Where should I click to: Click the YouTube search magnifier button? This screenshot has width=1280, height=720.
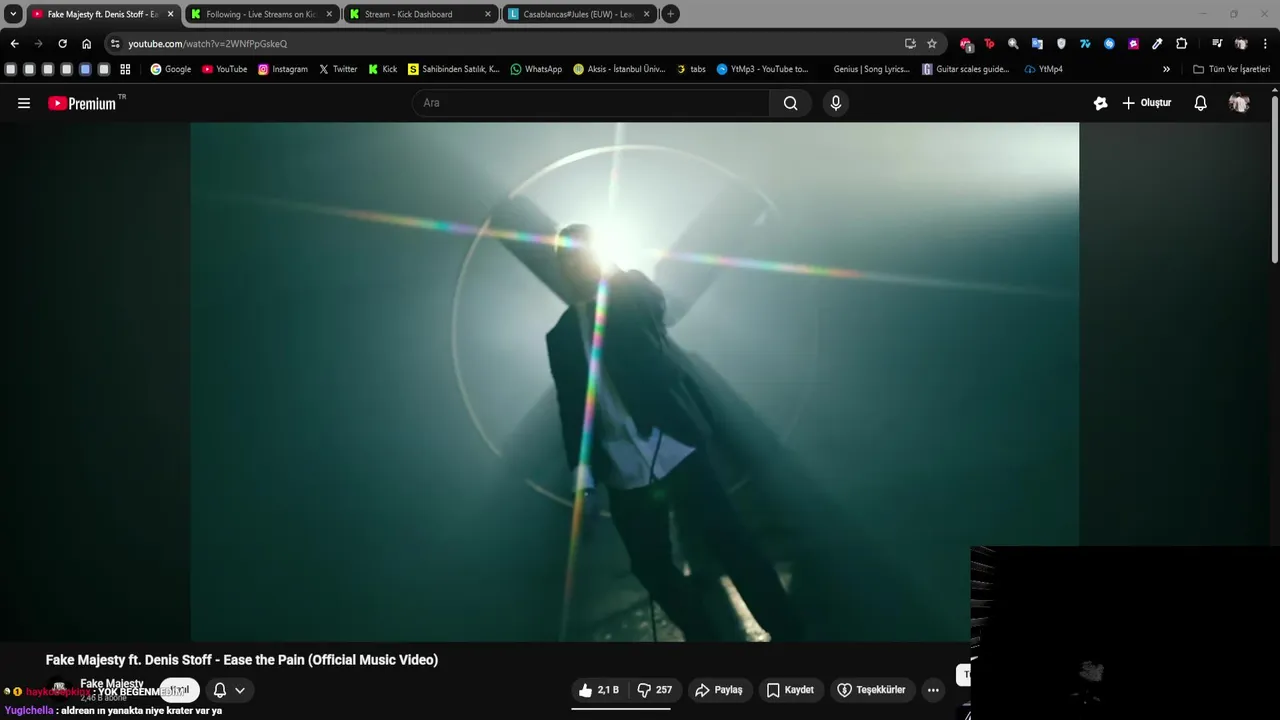(x=791, y=103)
